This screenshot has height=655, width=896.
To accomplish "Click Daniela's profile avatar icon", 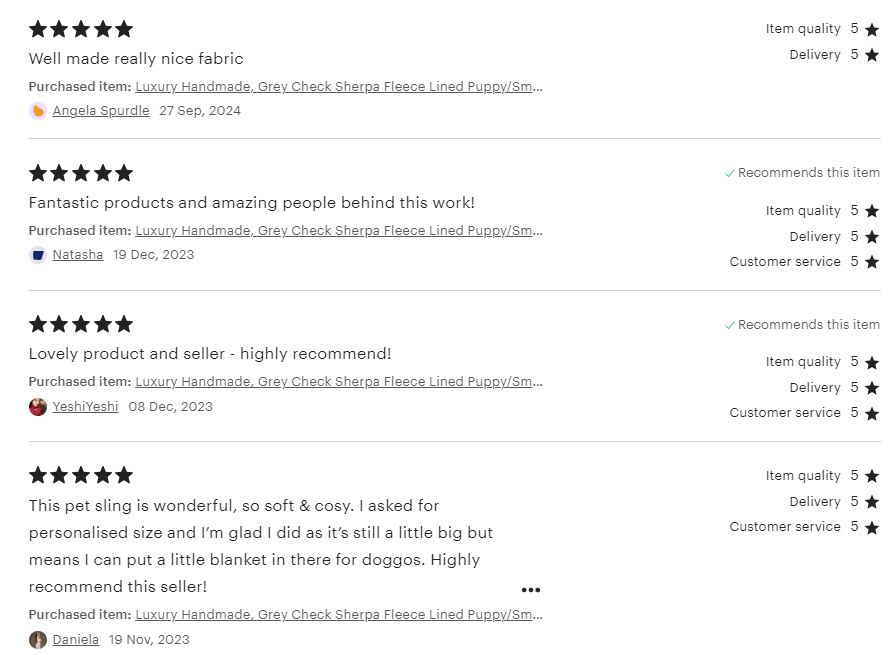I will [x=38, y=640].
